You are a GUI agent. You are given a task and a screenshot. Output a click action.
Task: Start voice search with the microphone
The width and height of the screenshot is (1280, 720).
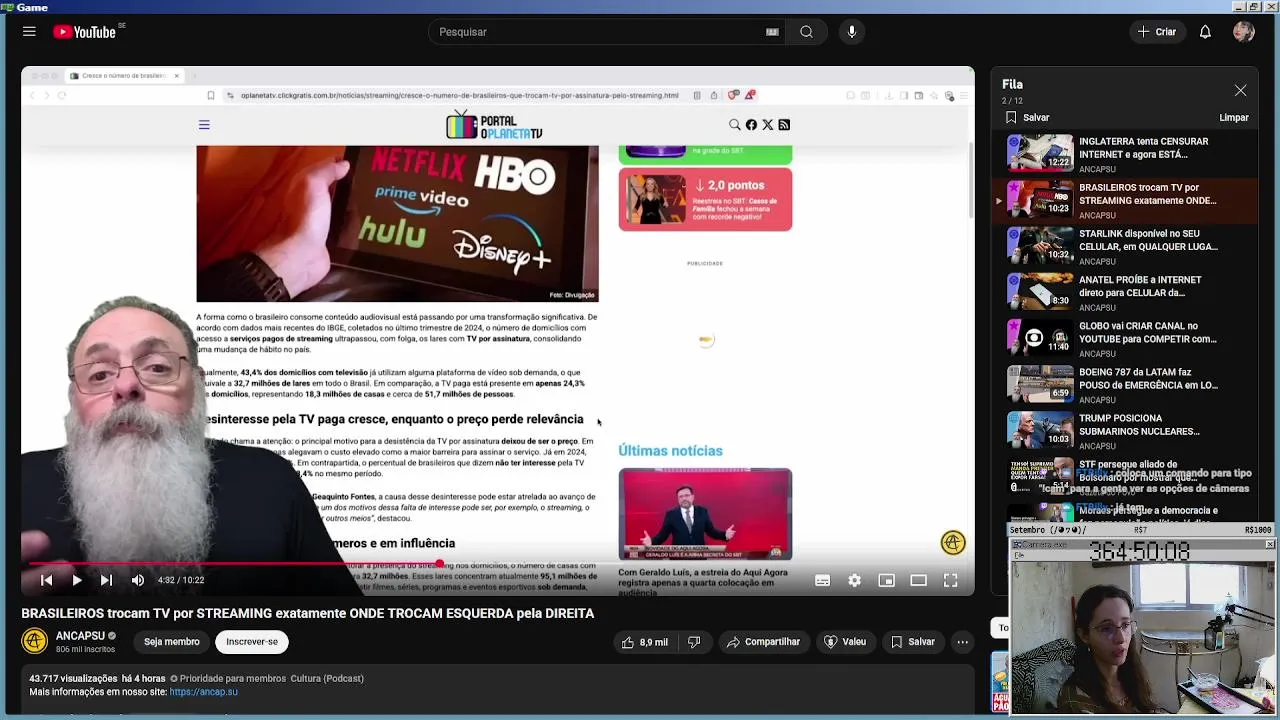click(x=852, y=32)
